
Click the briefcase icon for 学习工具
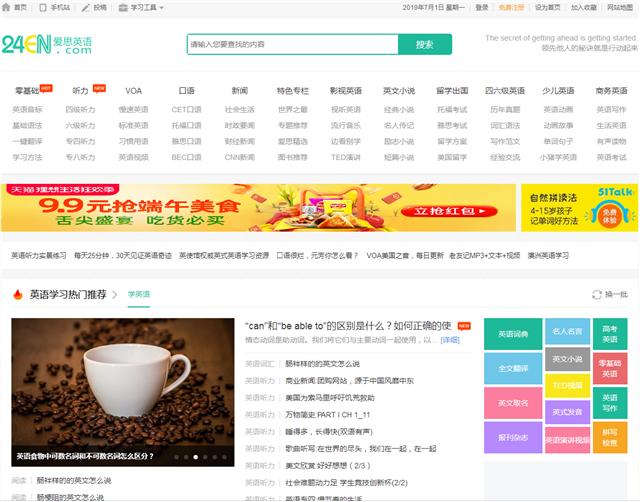[x=123, y=8]
